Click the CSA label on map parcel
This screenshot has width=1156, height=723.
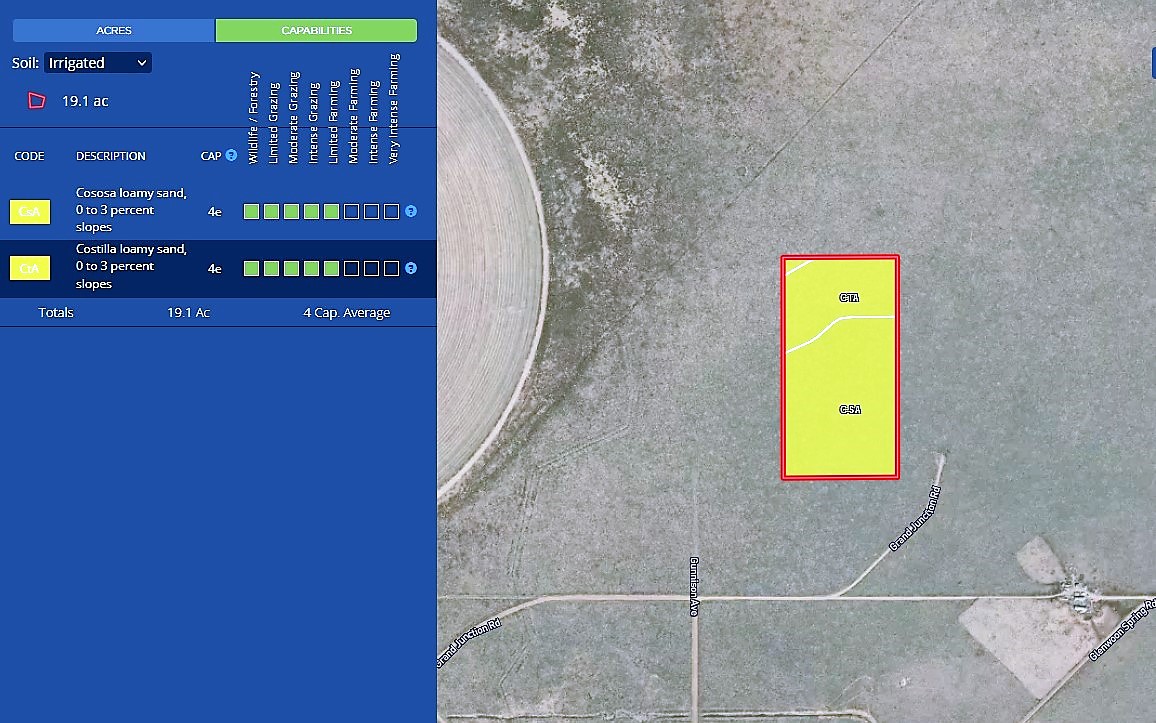pyautogui.click(x=849, y=410)
